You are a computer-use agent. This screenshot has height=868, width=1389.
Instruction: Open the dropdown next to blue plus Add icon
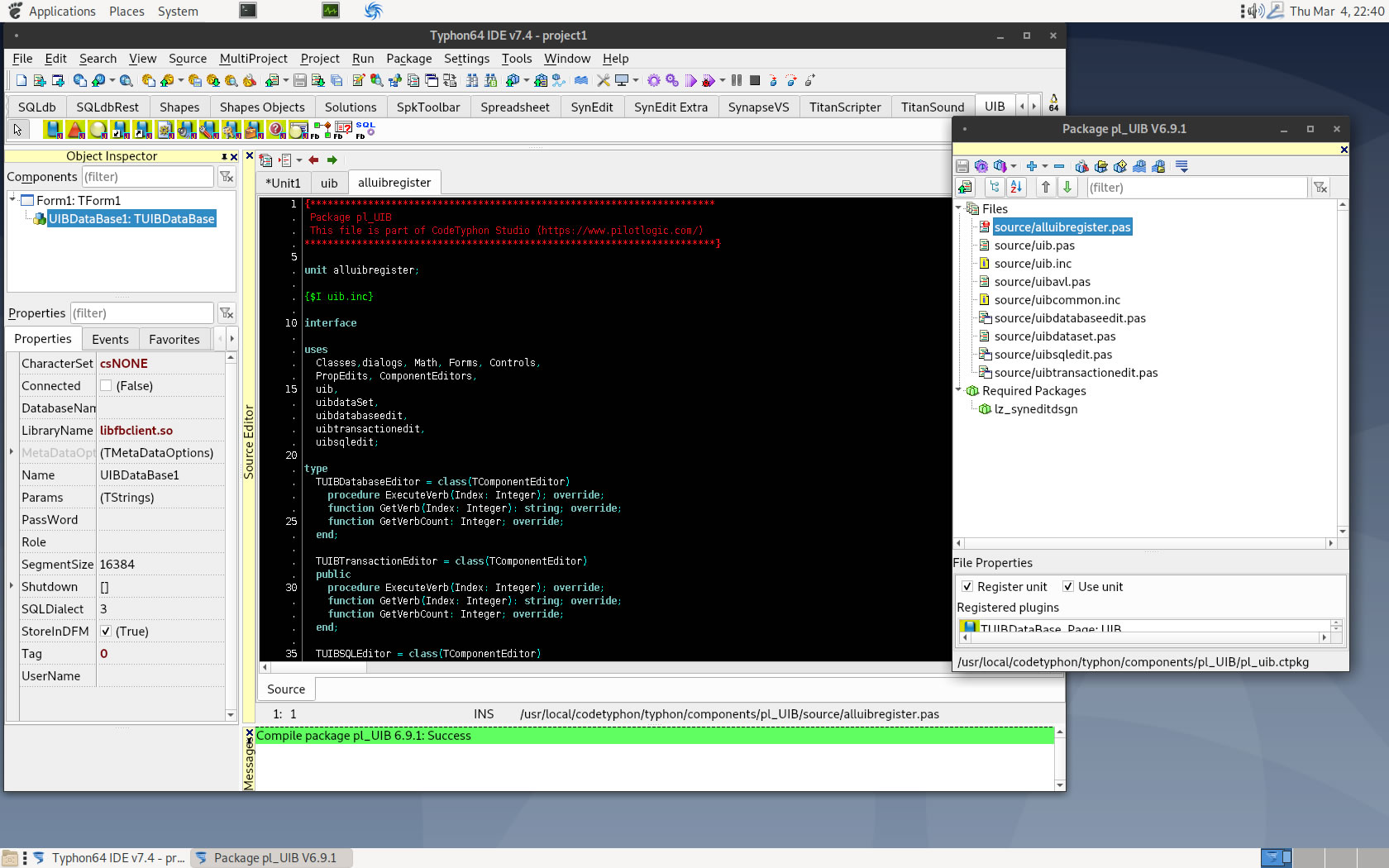pyautogui.click(x=1045, y=166)
